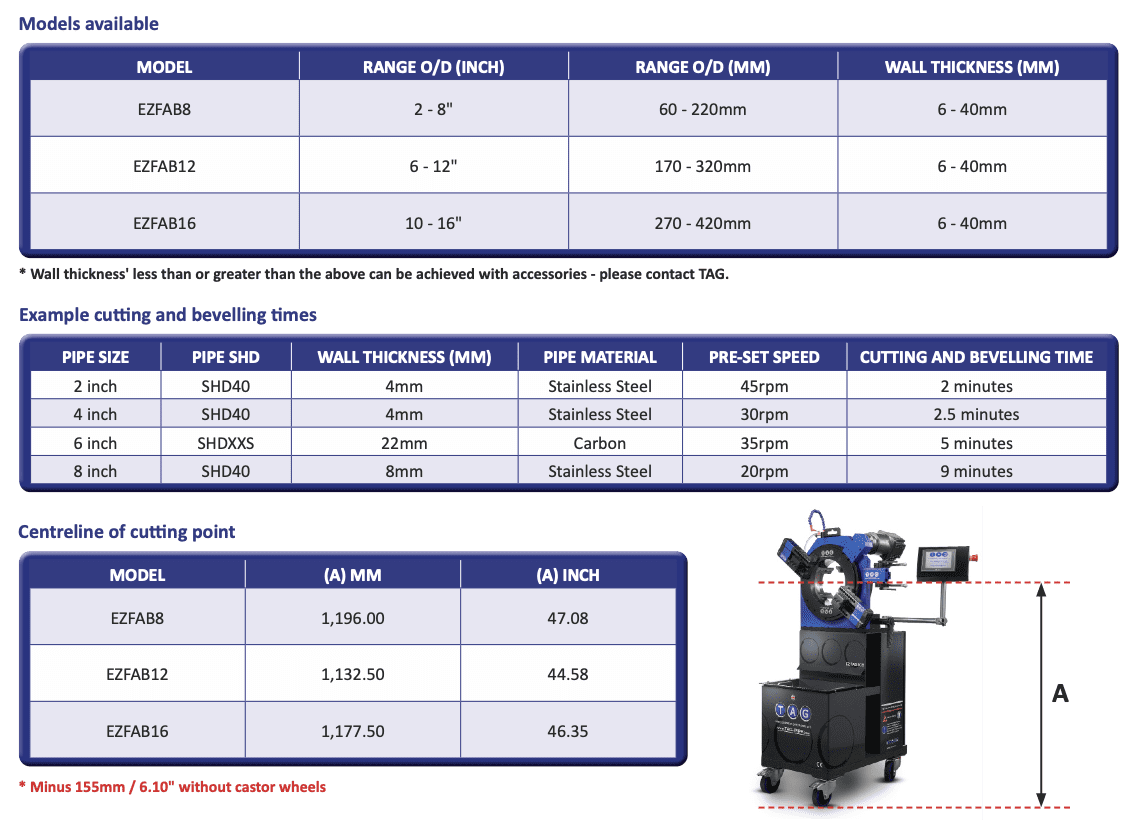Click the EZFAB16 cell in Models table
Screen dimensions: 1142x820
pos(164,223)
